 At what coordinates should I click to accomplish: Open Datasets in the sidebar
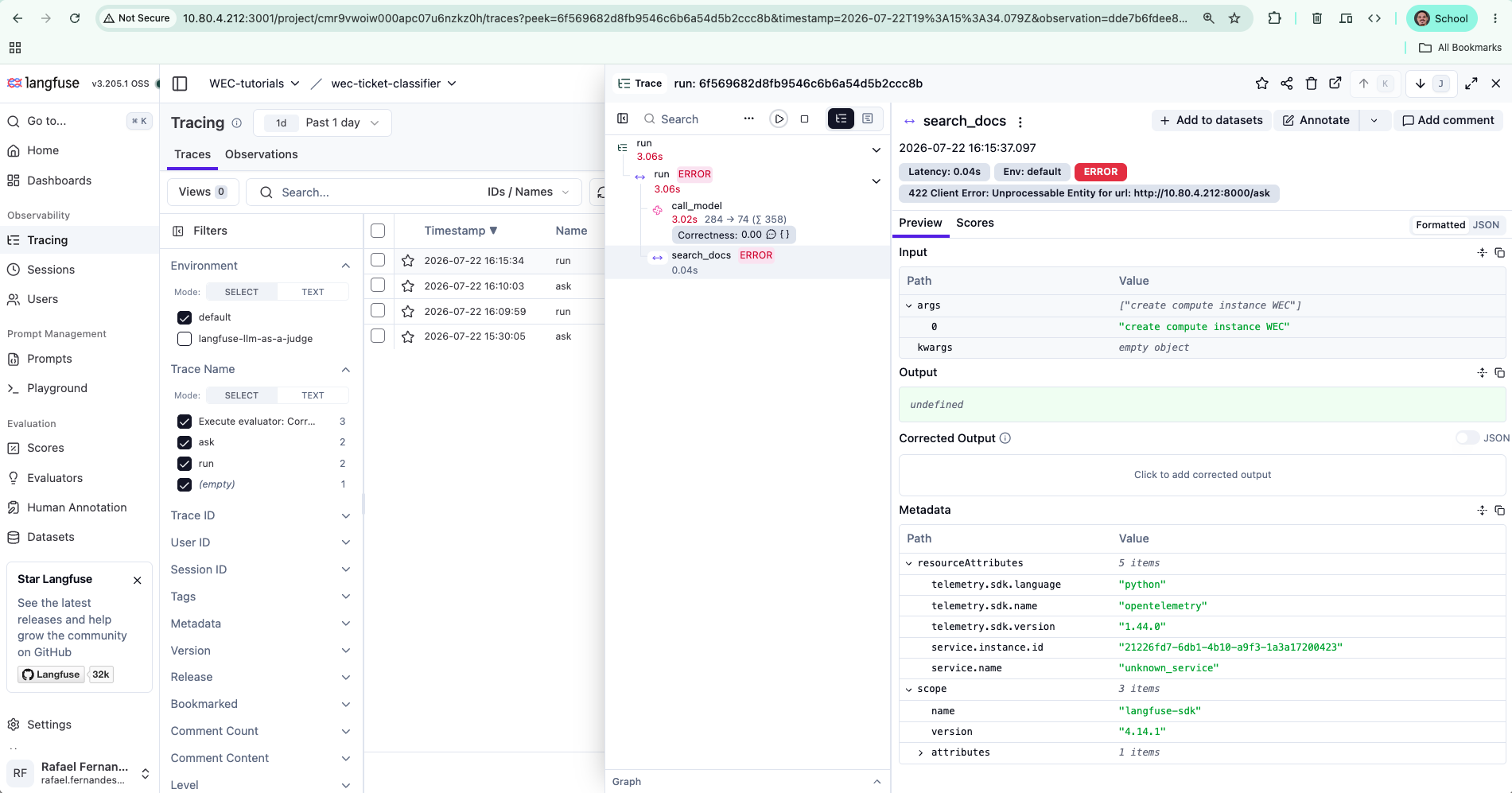(51, 537)
